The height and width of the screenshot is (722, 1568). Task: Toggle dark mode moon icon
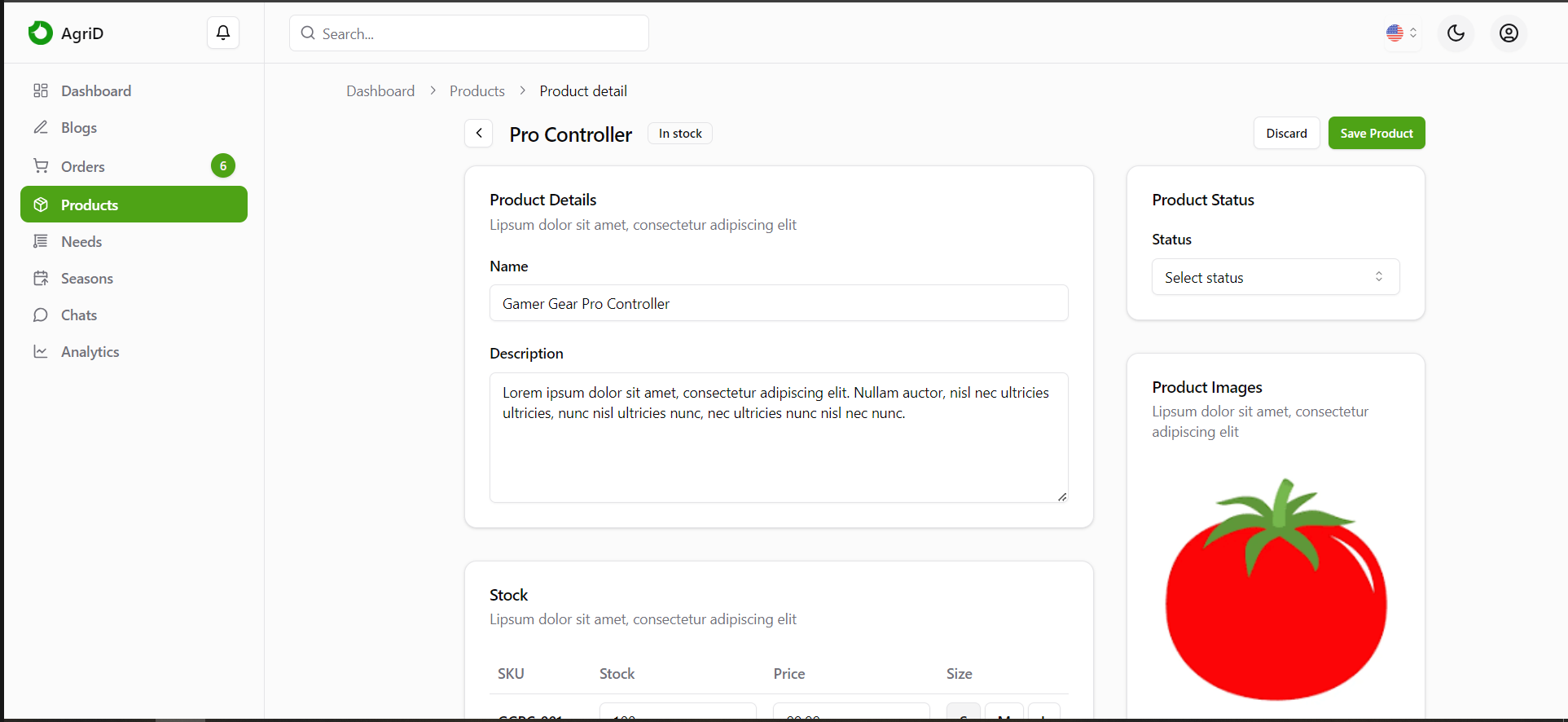tap(1456, 33)
